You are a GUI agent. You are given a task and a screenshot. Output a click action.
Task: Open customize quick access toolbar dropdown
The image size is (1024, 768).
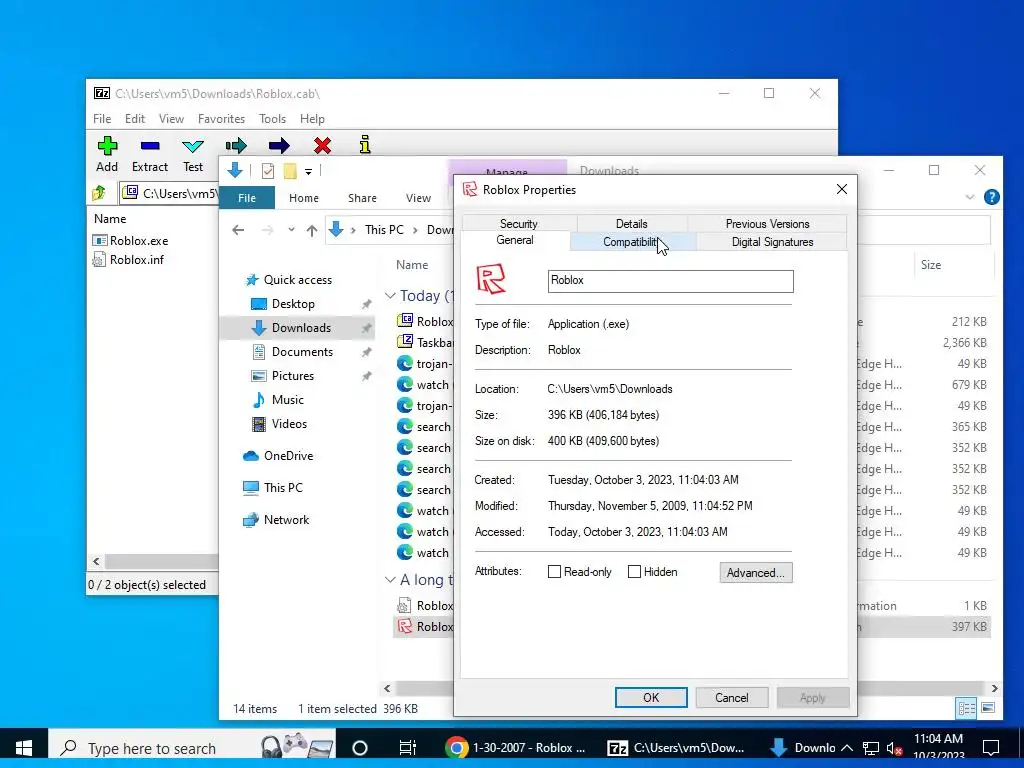point(308,172)
